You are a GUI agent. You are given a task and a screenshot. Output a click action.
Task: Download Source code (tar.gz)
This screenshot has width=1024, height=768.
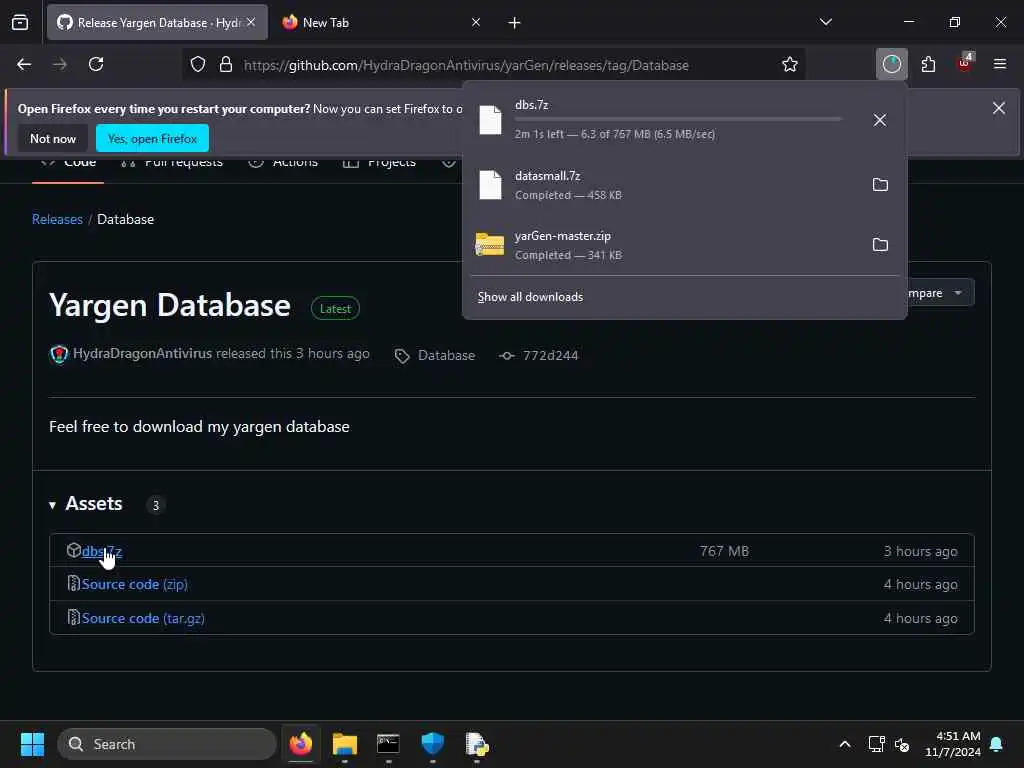143,618
